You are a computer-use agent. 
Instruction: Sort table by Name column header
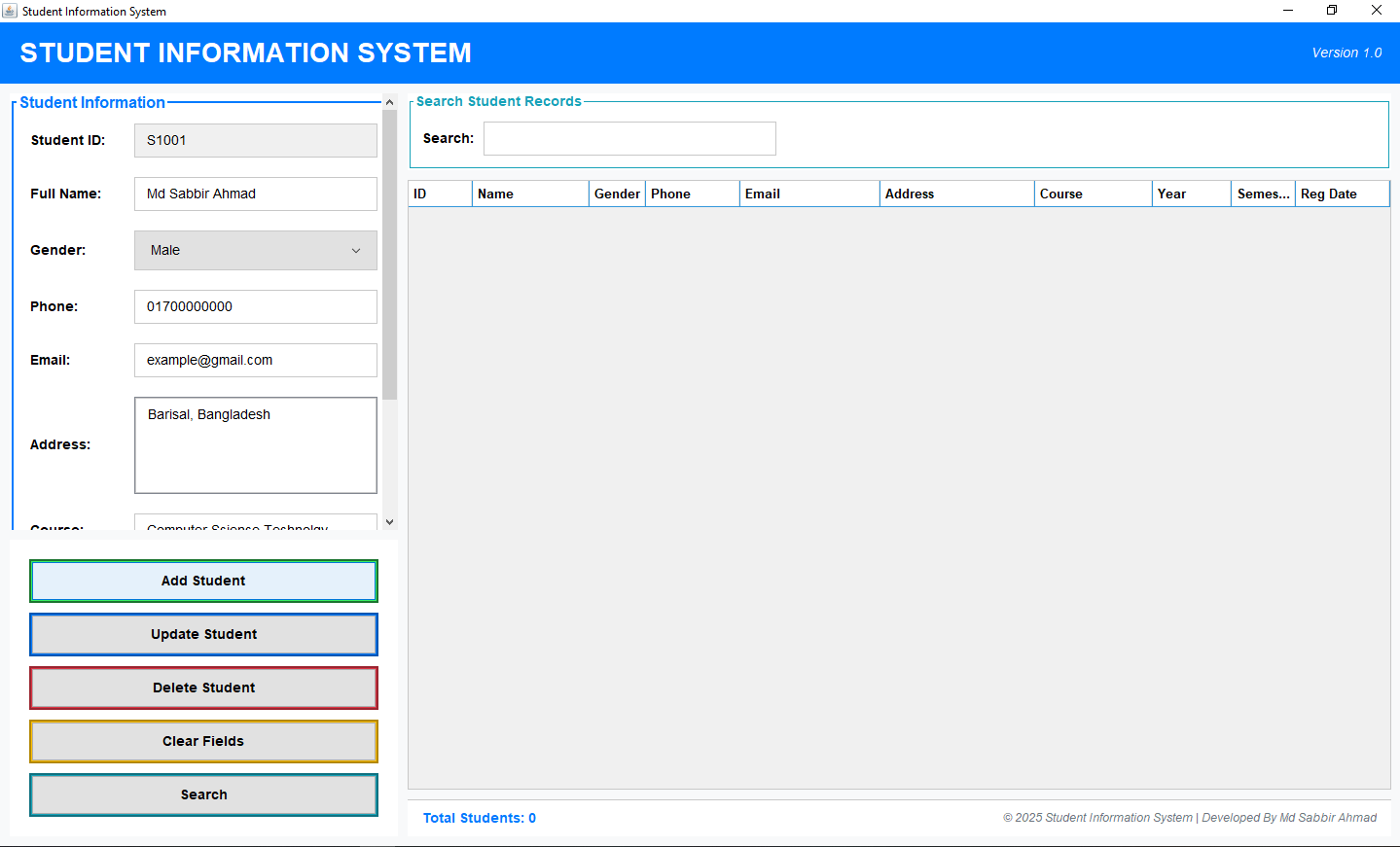point(530,194)
